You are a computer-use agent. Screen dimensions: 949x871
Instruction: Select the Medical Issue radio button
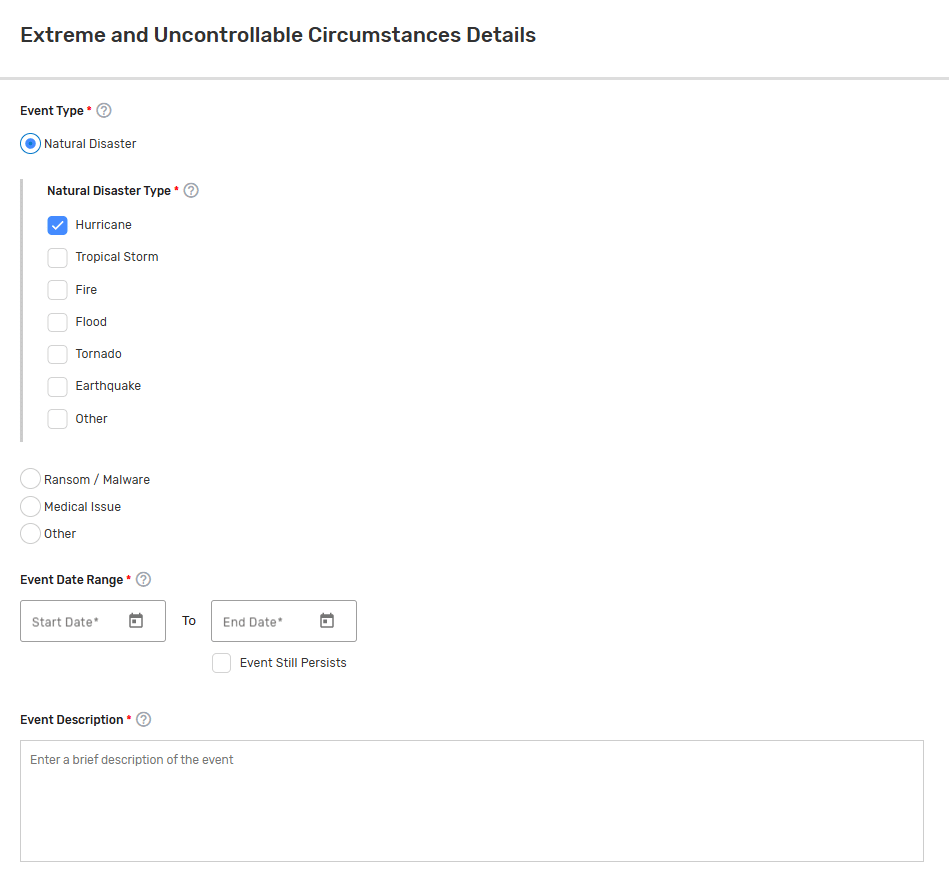click(30, 506)
